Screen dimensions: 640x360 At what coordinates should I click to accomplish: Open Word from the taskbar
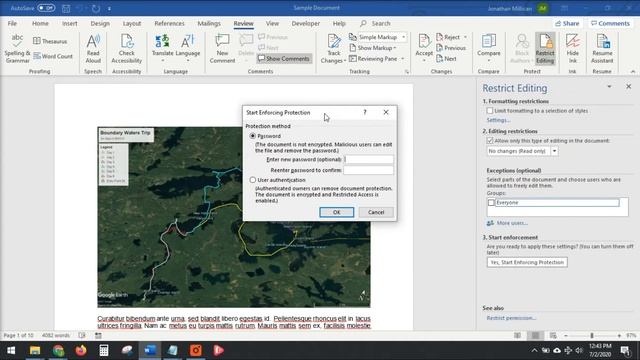(x=150, y=350)
